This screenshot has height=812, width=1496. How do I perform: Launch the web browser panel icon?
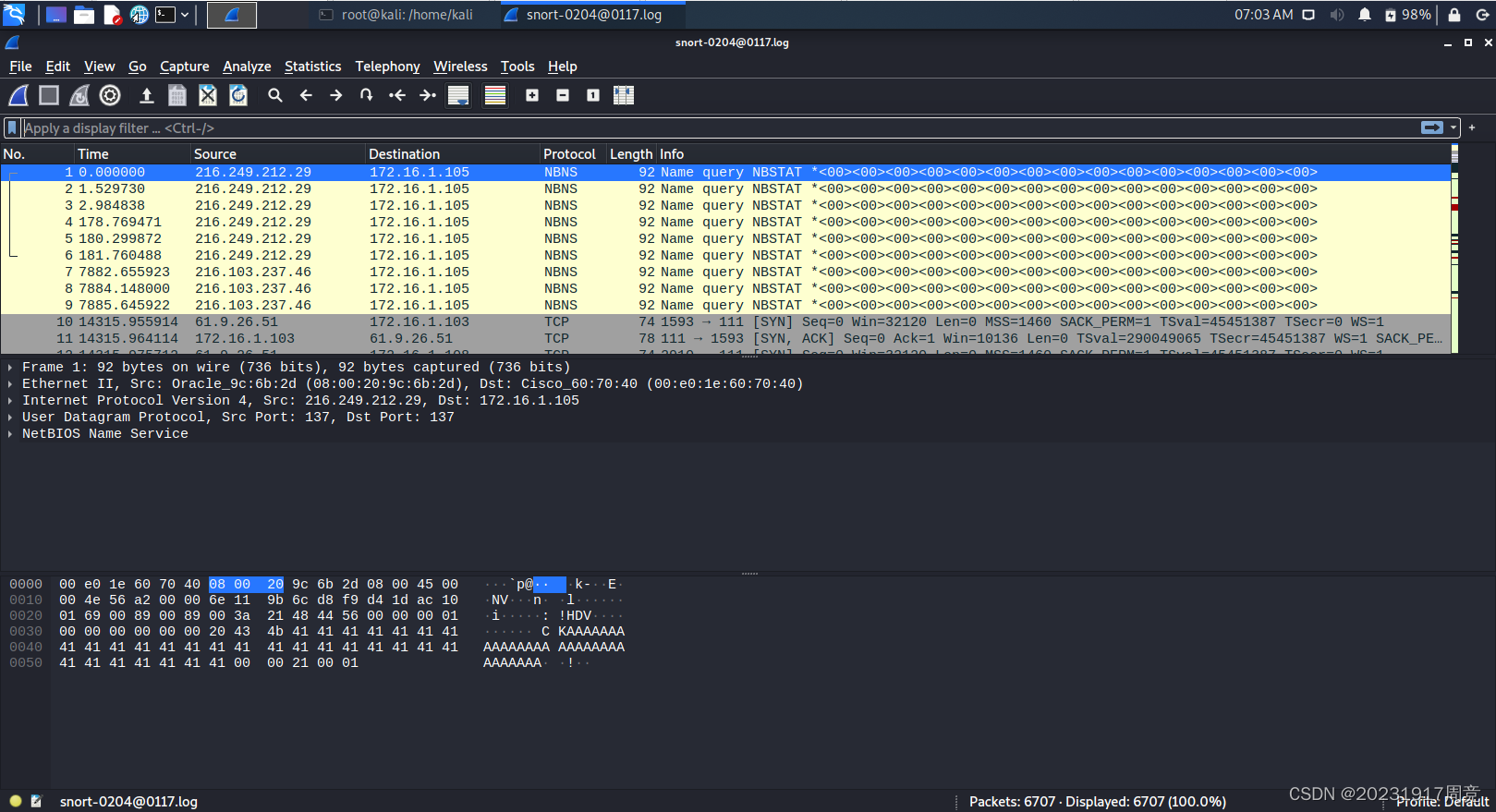139,15
